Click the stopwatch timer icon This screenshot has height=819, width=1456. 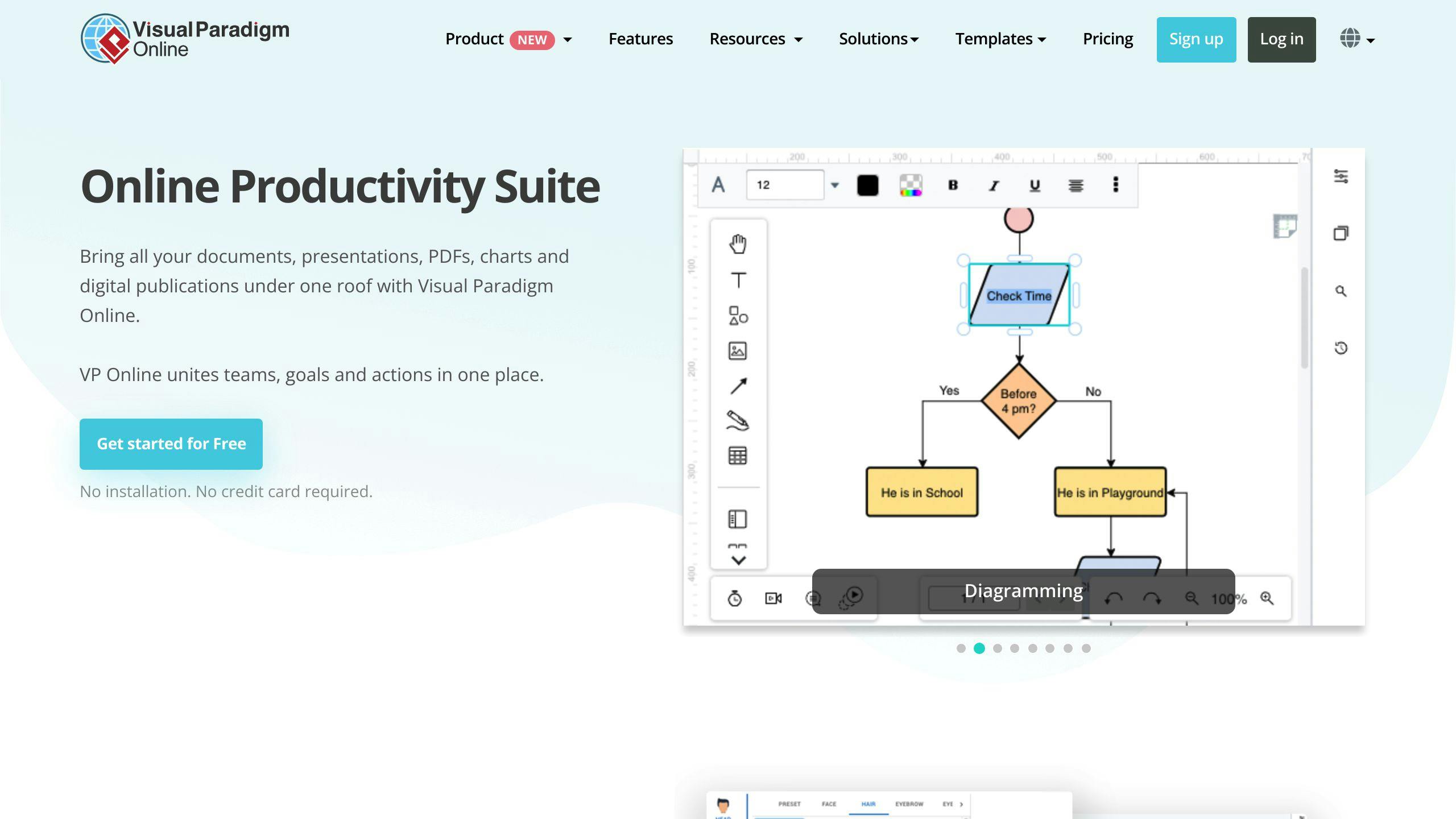coord(735,598)
